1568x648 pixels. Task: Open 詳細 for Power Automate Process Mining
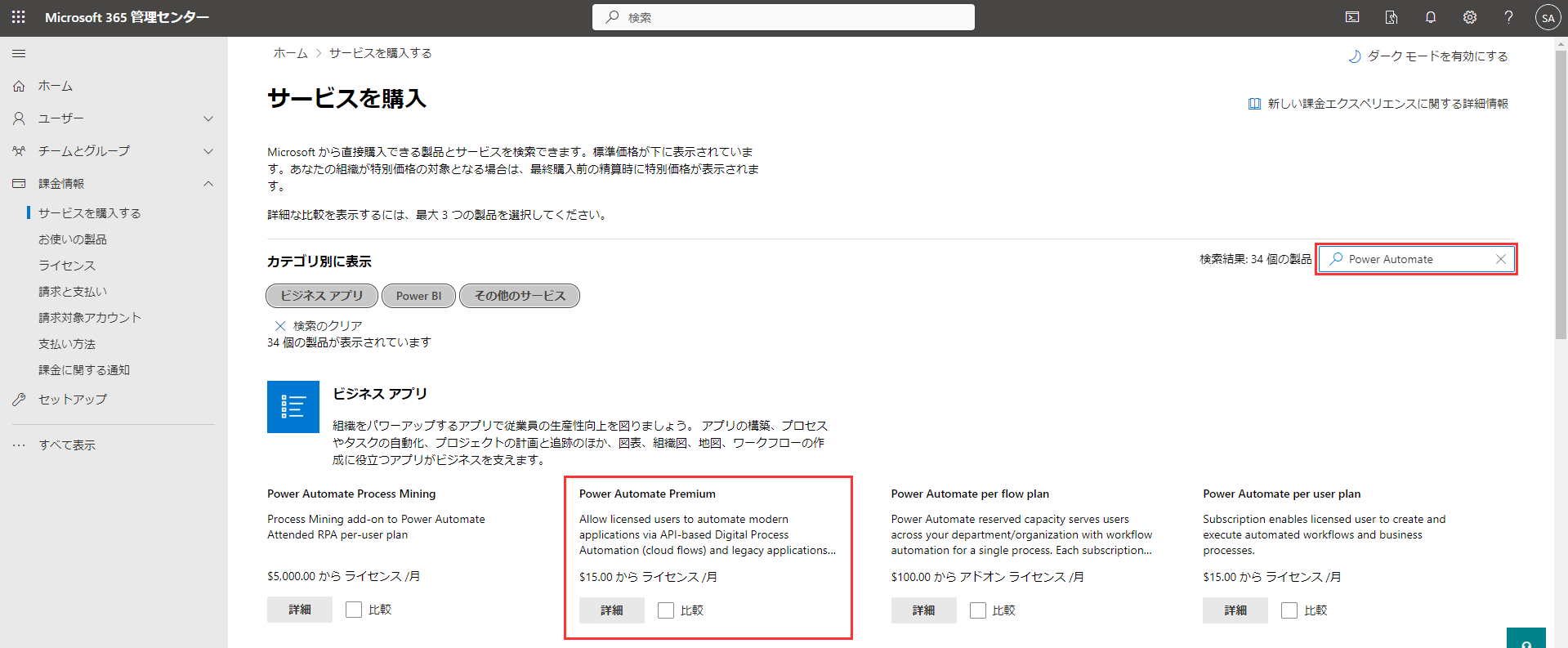(x=300, y=610)
